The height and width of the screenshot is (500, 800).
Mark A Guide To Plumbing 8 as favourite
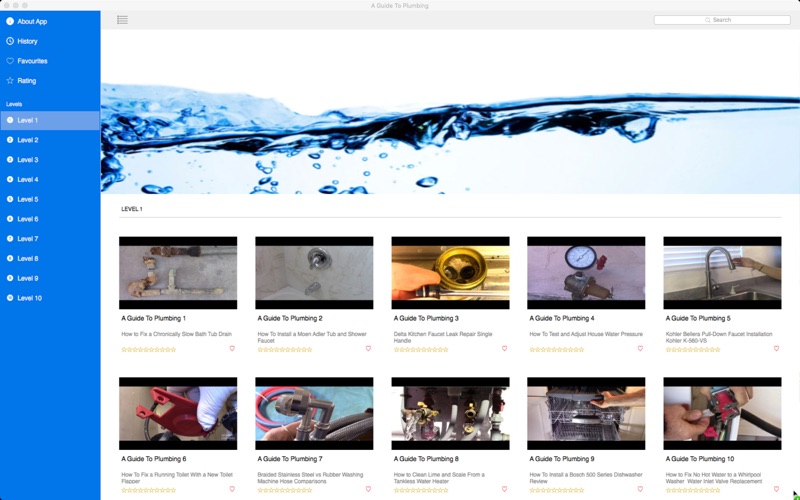505,489
